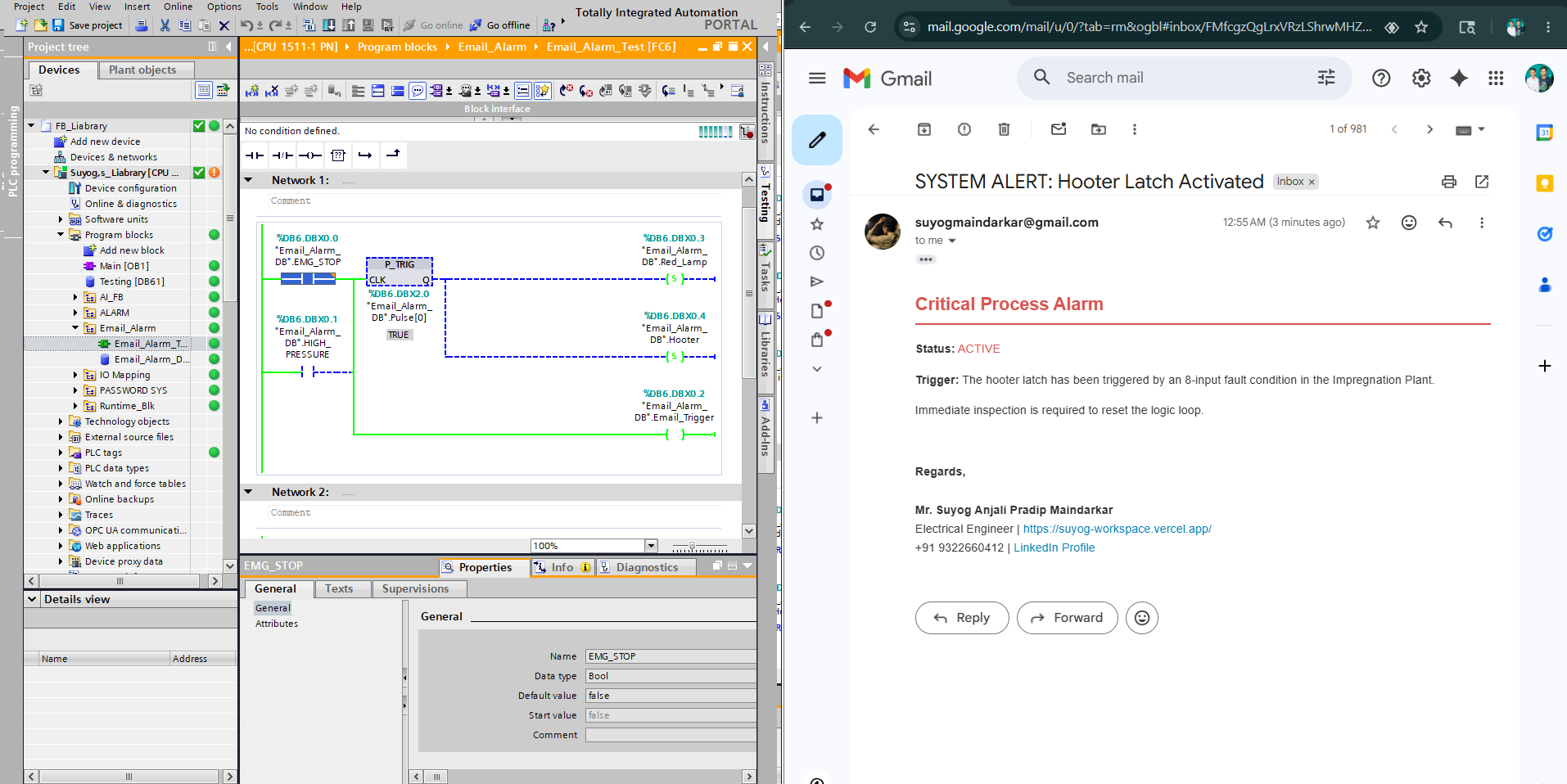Go to the older email arrow

1429,129
